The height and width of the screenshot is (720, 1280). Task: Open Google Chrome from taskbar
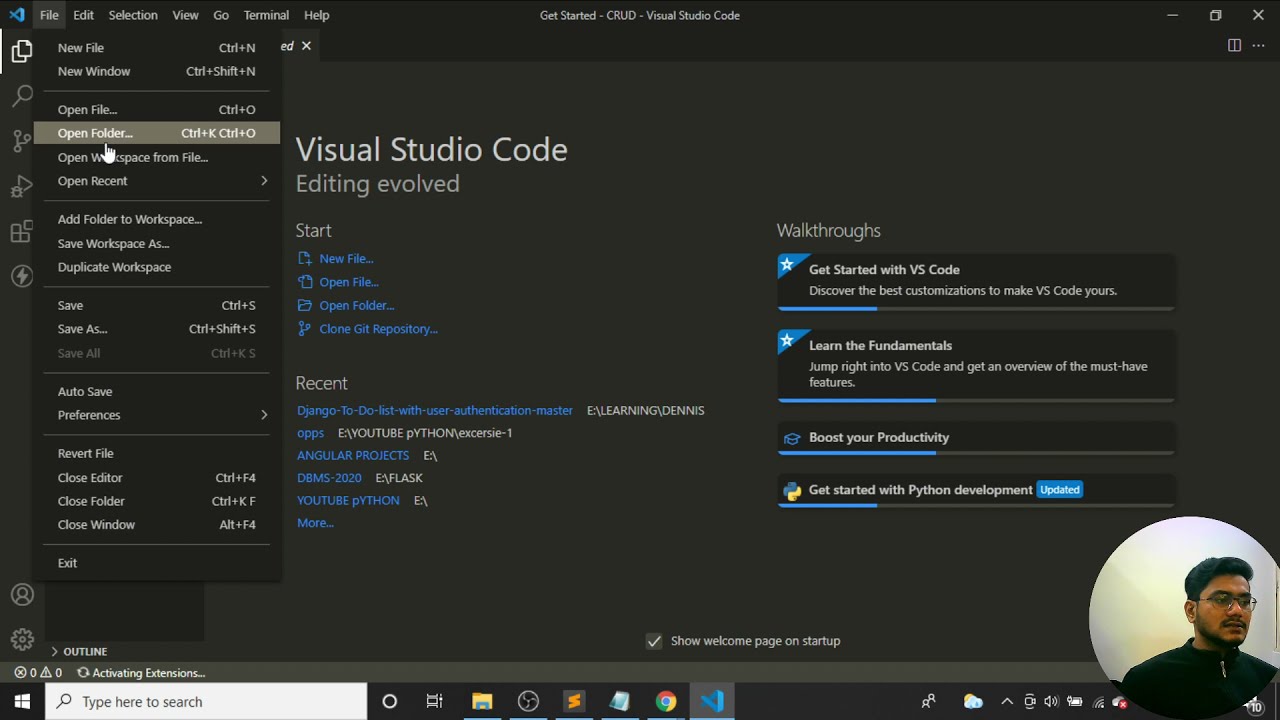666,702
